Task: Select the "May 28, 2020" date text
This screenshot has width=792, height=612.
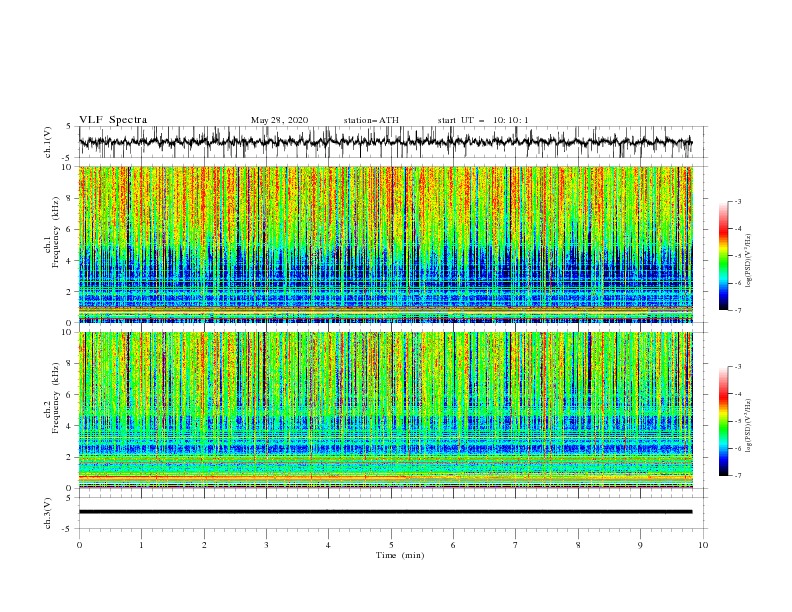Action: tap(279, 120)
